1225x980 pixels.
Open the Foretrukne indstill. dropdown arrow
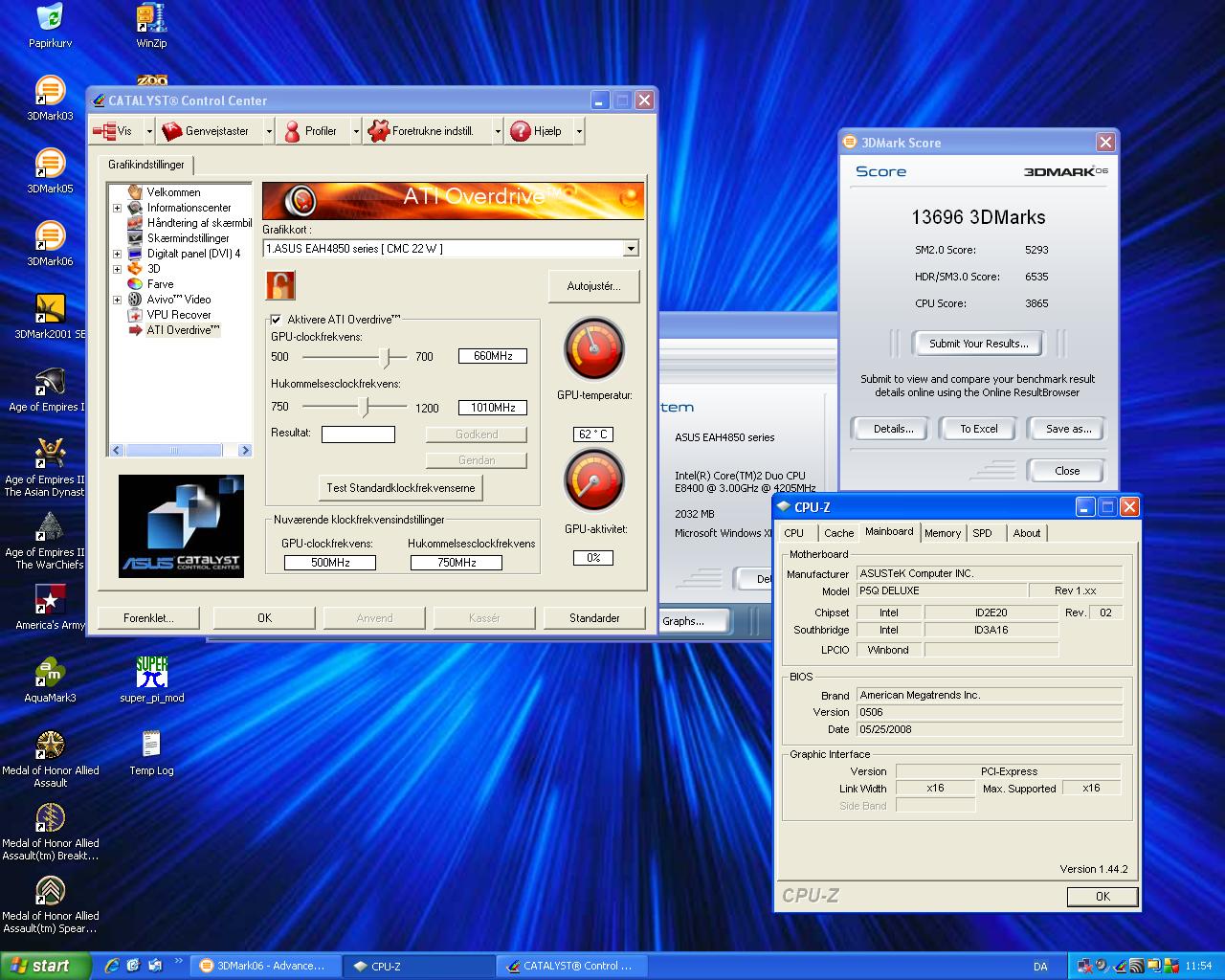point(498,131)
